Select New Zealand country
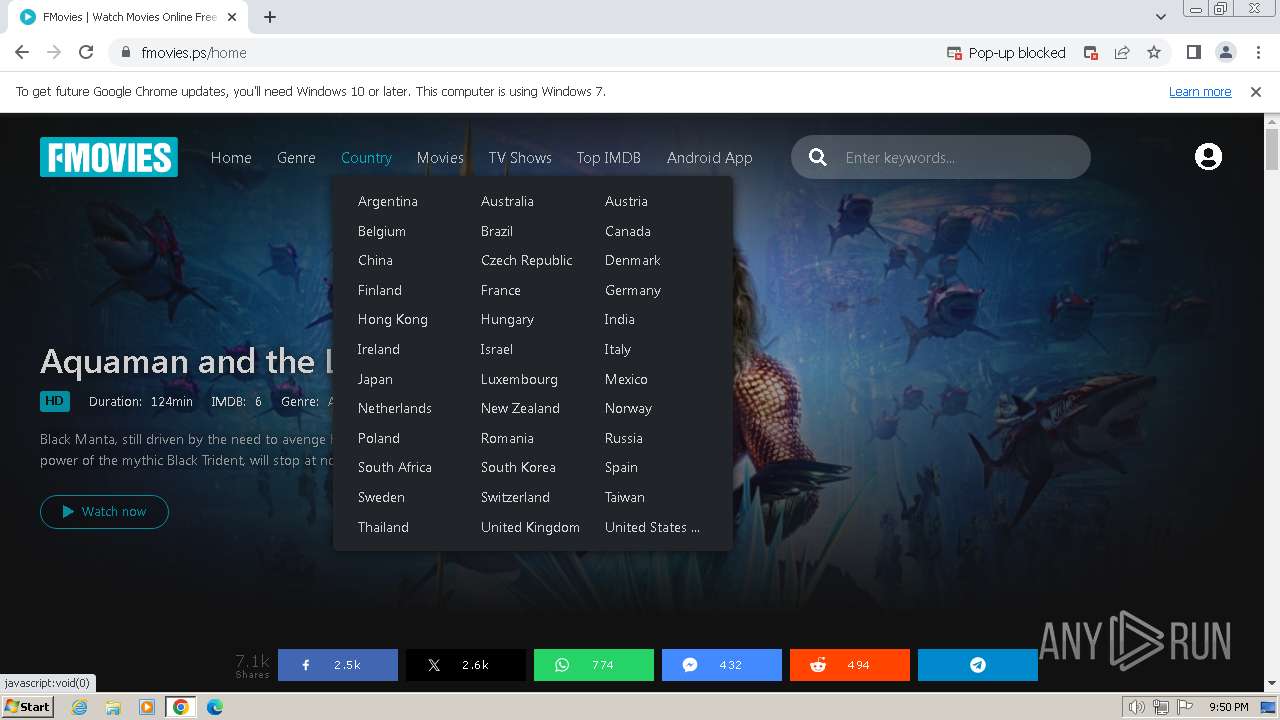 pos(520,408)
